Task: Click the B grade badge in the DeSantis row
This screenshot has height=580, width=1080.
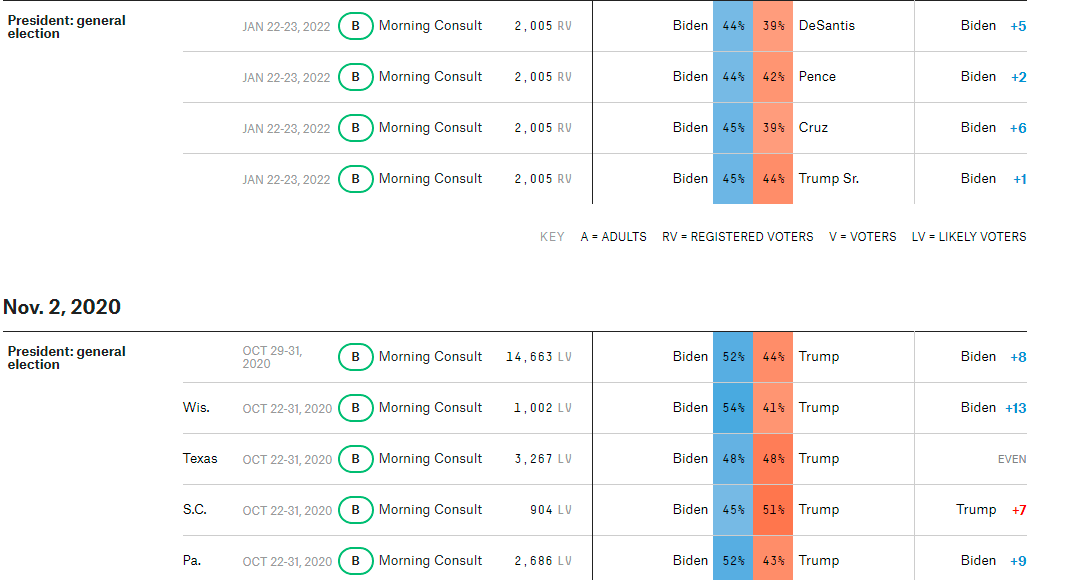Action: 355,26
